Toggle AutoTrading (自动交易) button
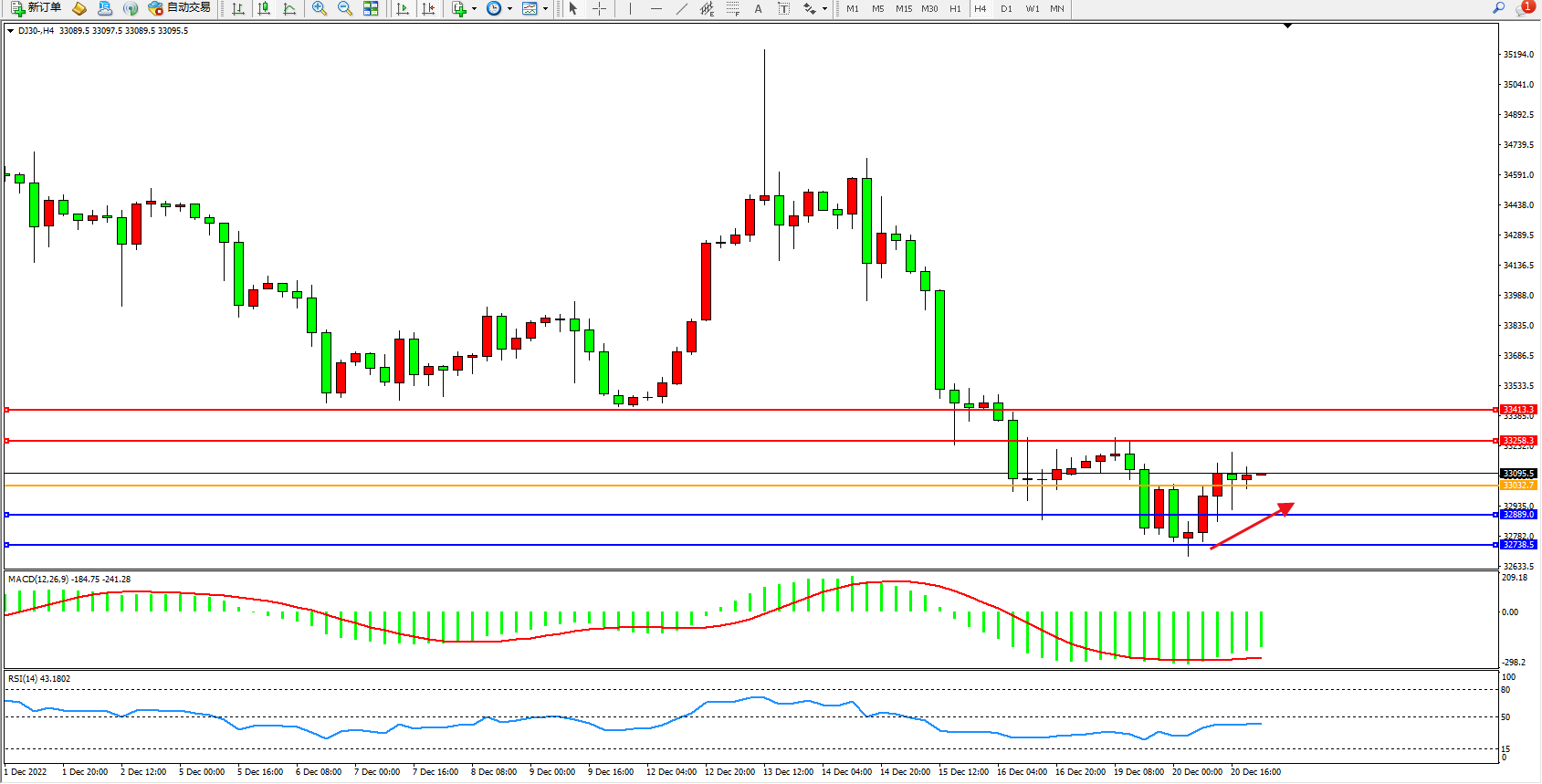 coord(180,8)
